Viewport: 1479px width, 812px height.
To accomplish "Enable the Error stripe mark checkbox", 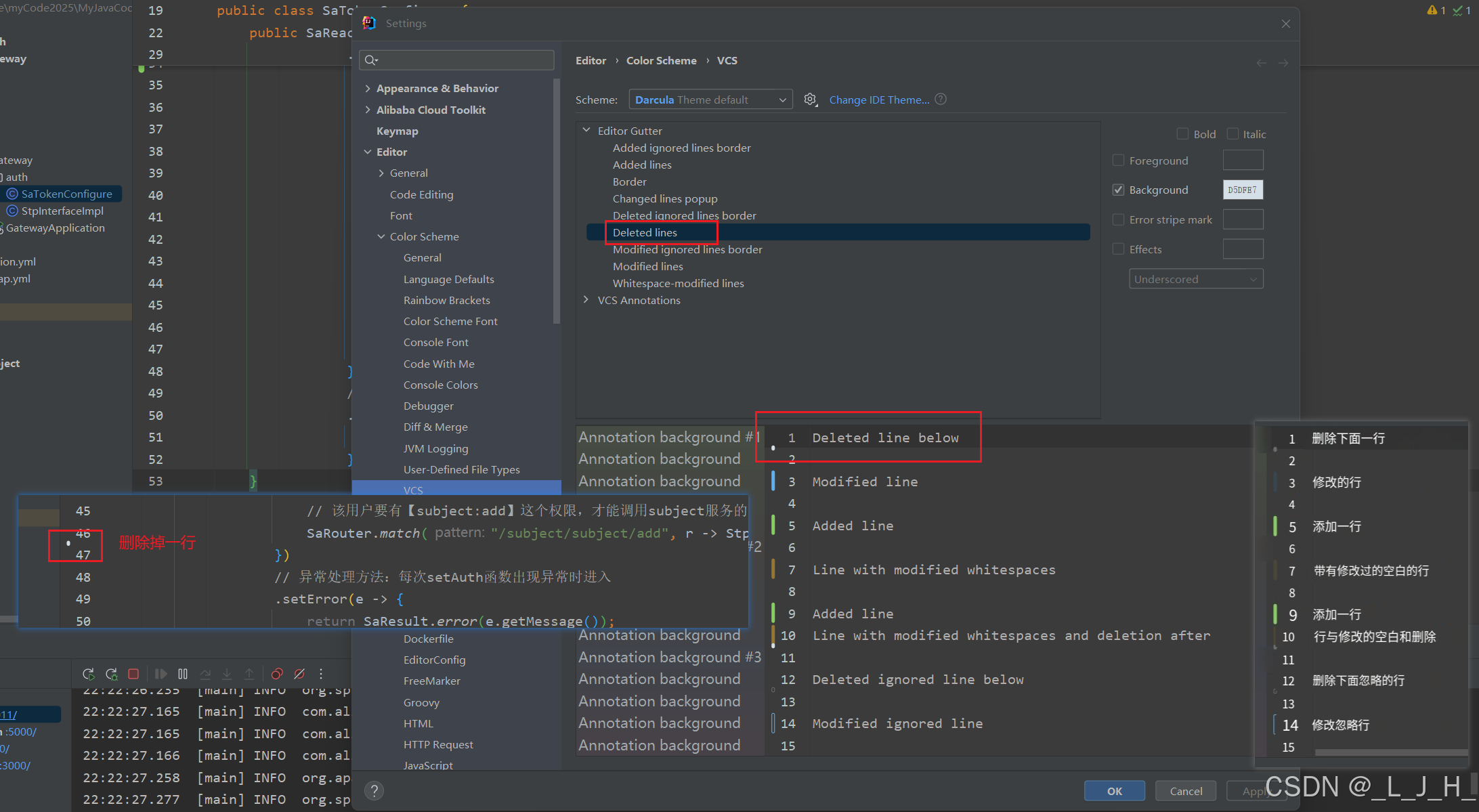I will (x=1119, y=219).
